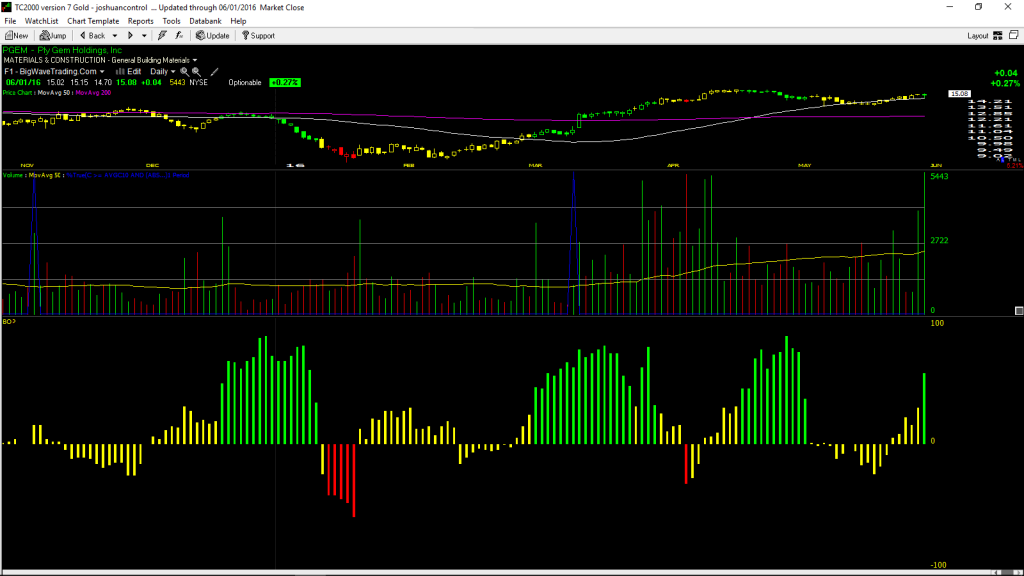The height and width of the screenshot is (576, 1024).
Task: Click the green +0.27% change box
Action: tap(285, 82)
